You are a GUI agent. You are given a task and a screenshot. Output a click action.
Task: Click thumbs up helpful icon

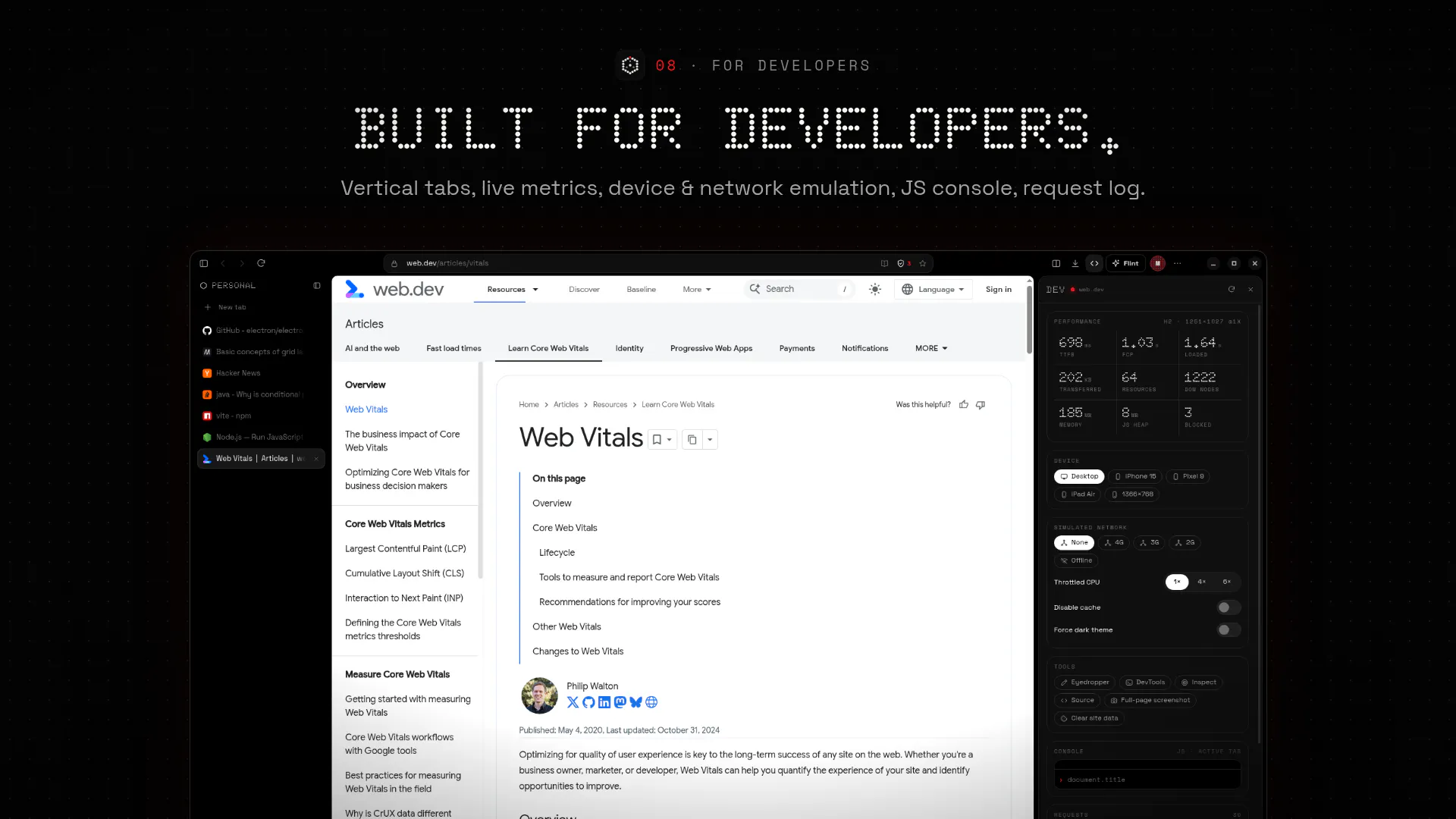(x=964, y=405)
